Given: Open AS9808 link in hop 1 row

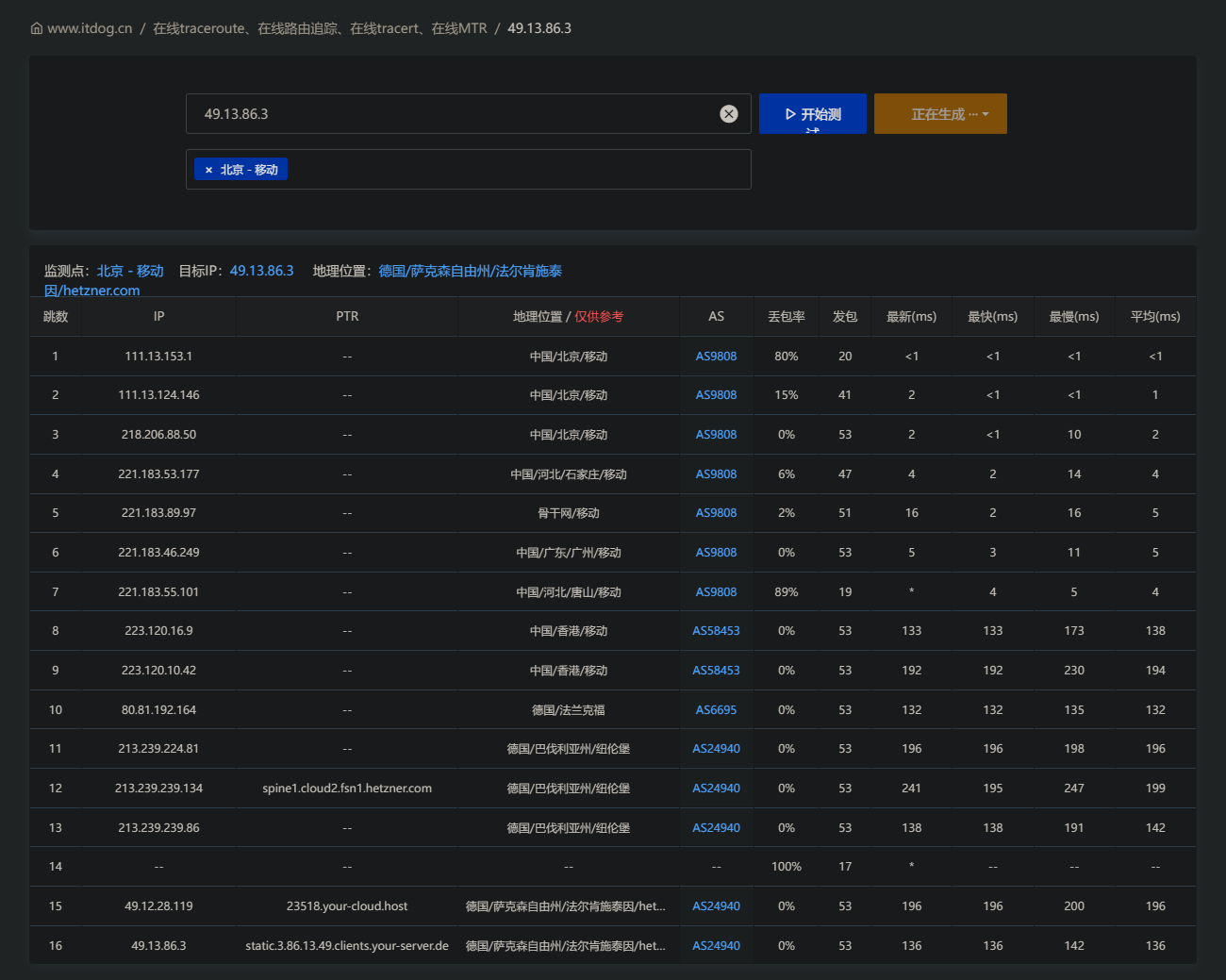Looking at the screenshot, I should coord(716,357).
